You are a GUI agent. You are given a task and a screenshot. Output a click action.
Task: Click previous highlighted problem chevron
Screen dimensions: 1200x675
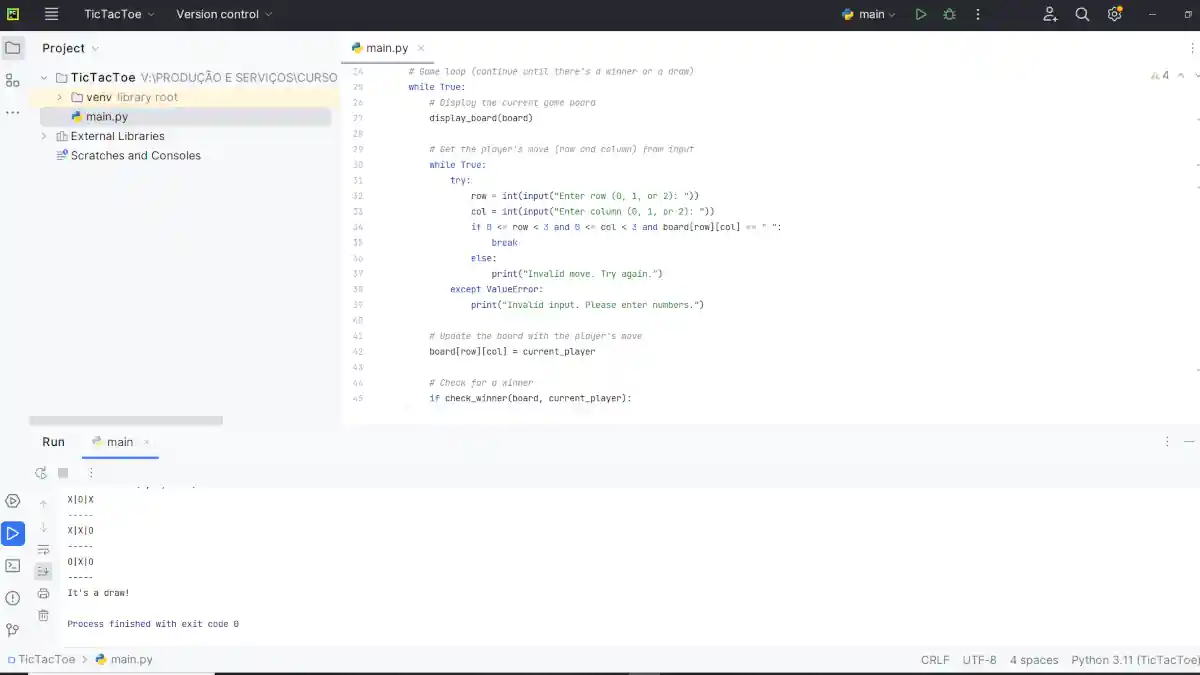1181,75
